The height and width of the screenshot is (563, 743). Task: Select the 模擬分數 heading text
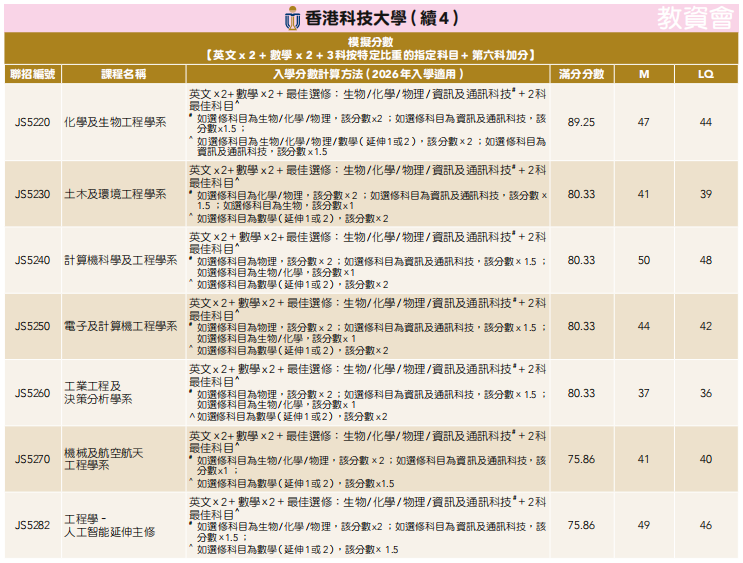click(x=371, y=42)
